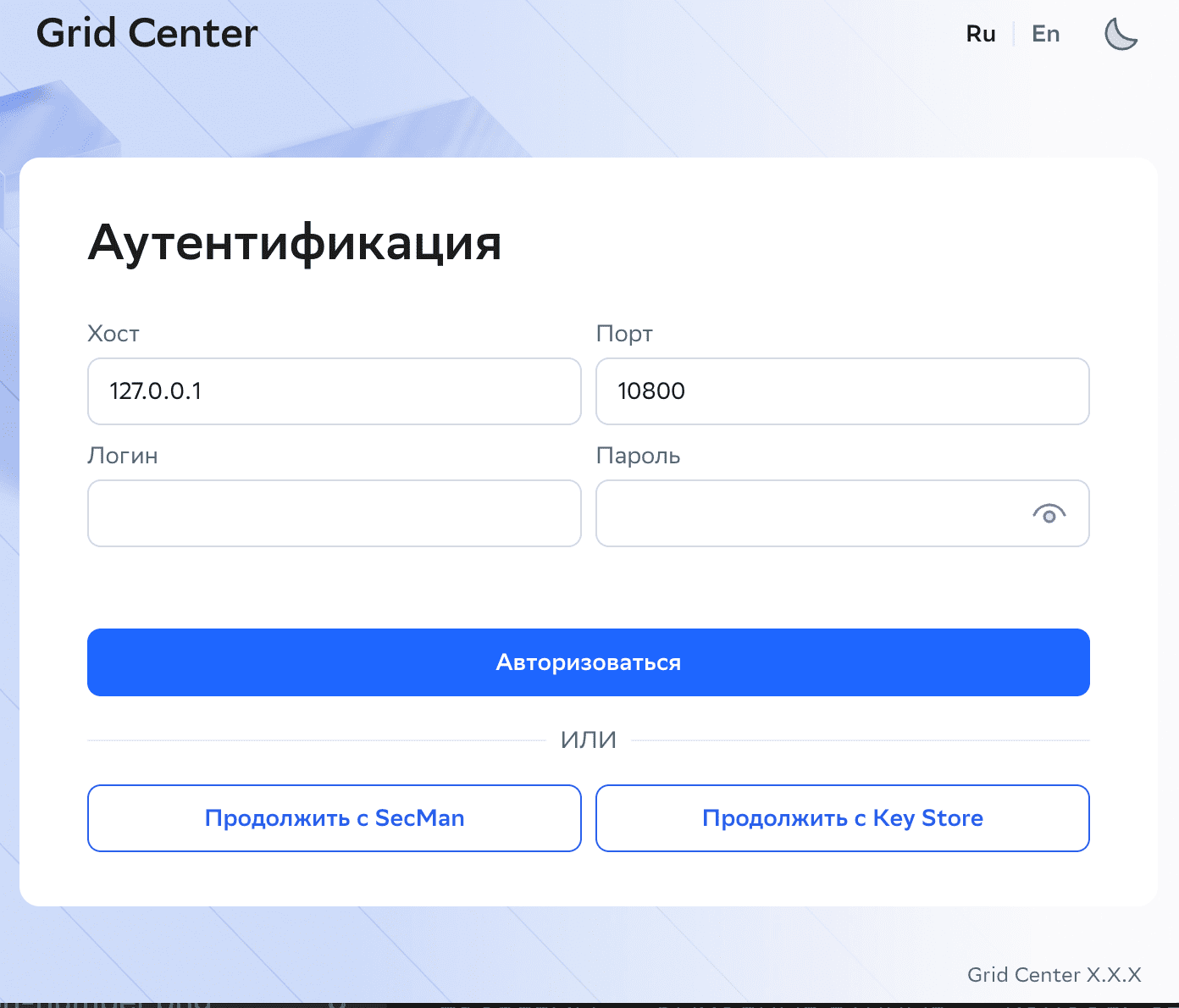This screenshot has height=1008, width=1179.
Task: Toggle dark theme with moon icon
Action: tap(1121, 34)
